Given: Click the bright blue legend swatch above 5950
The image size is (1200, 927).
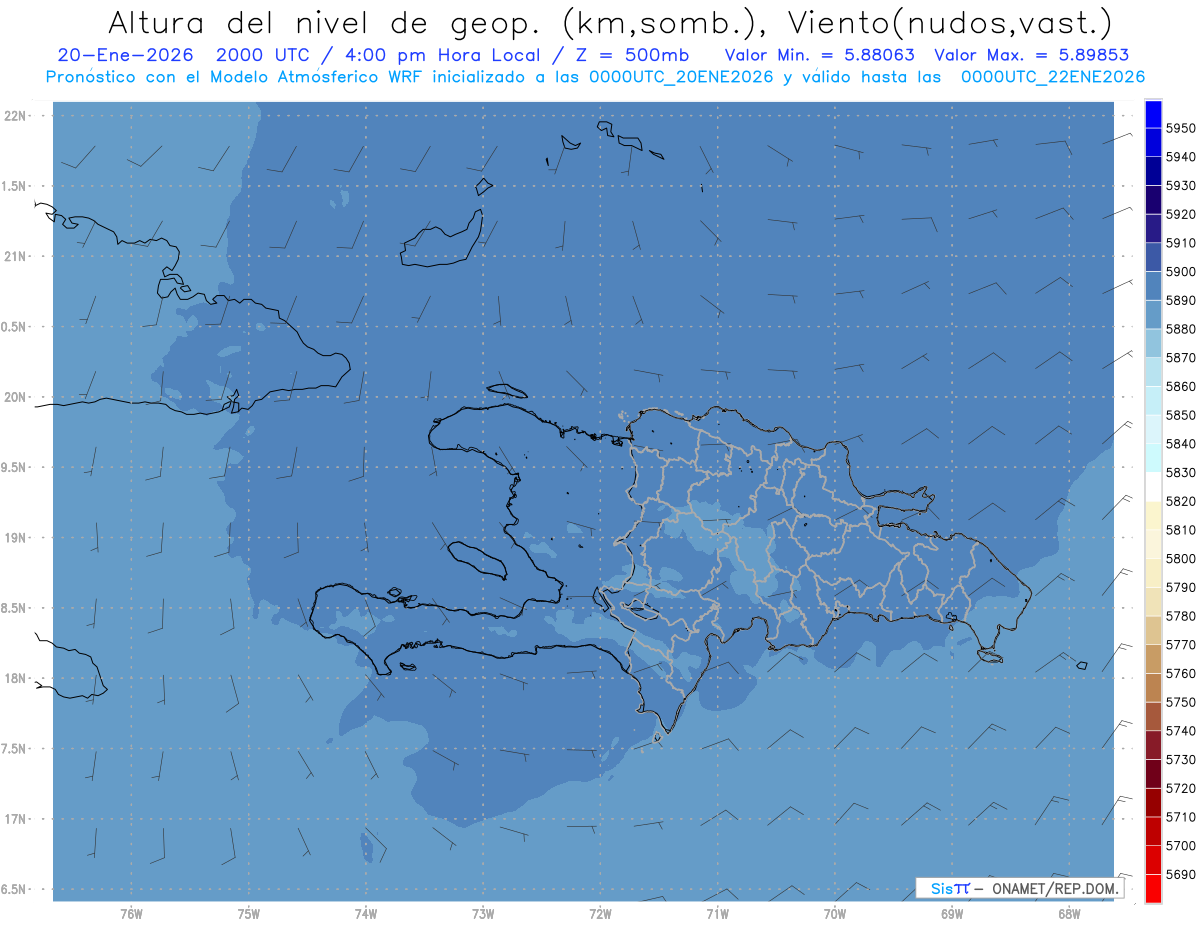Looking at the screenshot, I should pos(1153,114).
